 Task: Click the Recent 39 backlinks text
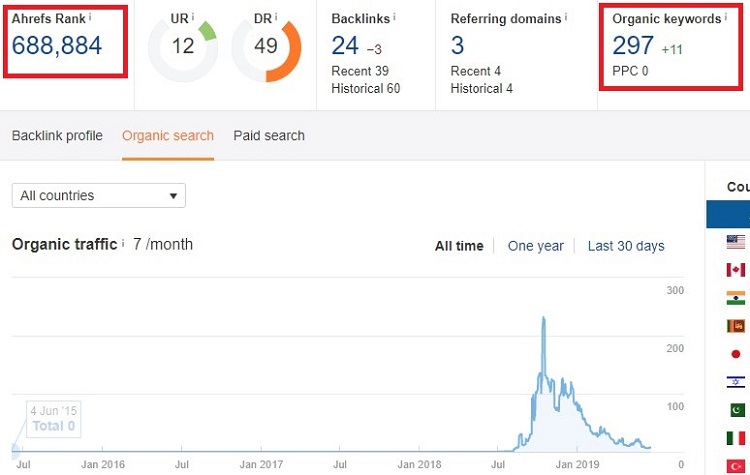360,71
